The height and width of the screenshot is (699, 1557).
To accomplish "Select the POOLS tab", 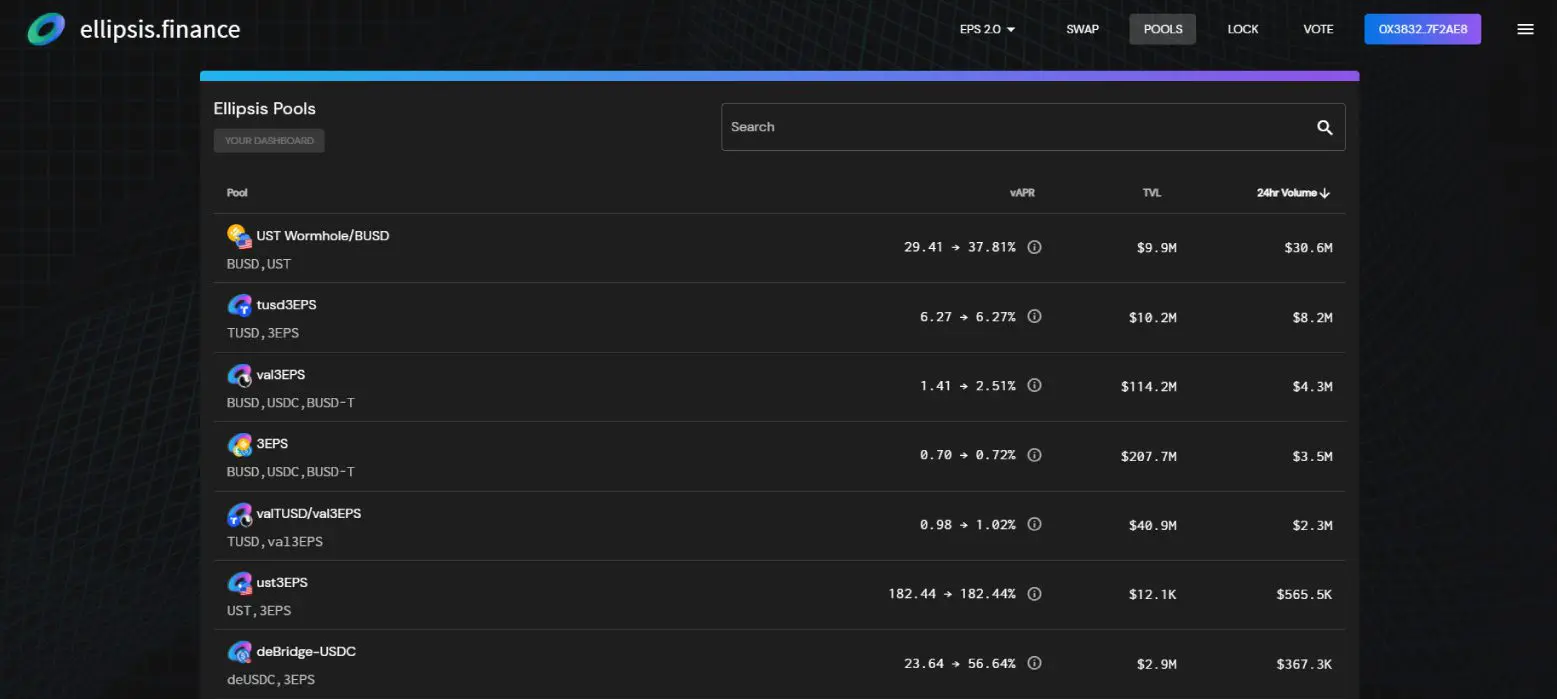I will coord(1163,29).
